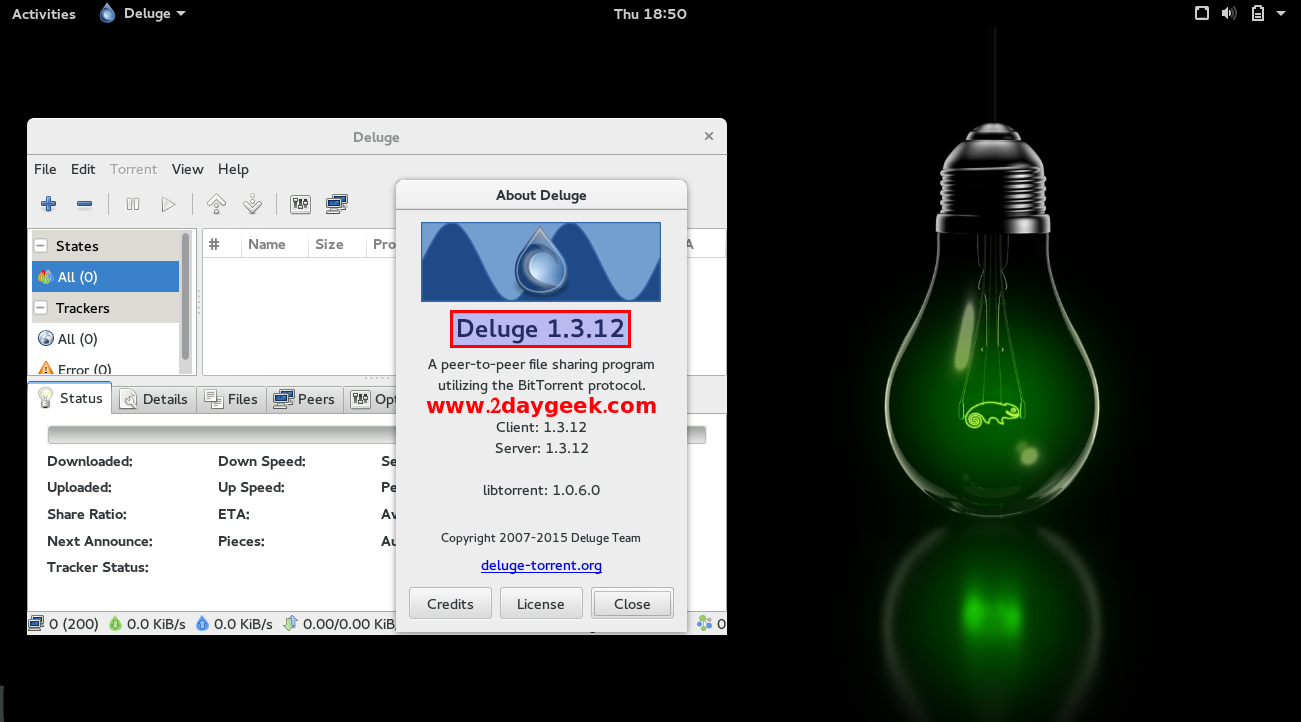Click the Downloaded: label in Status tab
This screenshot has width=1301, height=722.
[x=90, y=461]
